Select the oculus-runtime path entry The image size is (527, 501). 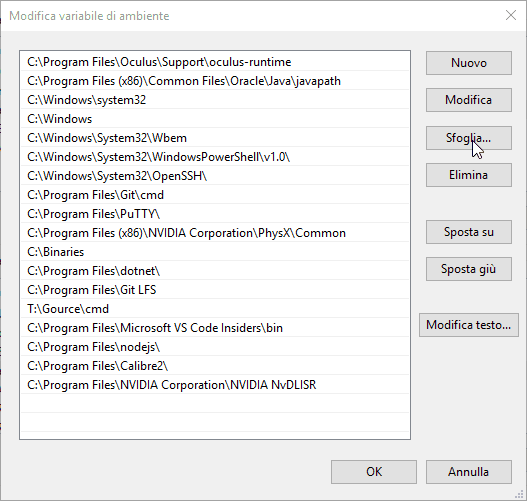coord(215,62)
